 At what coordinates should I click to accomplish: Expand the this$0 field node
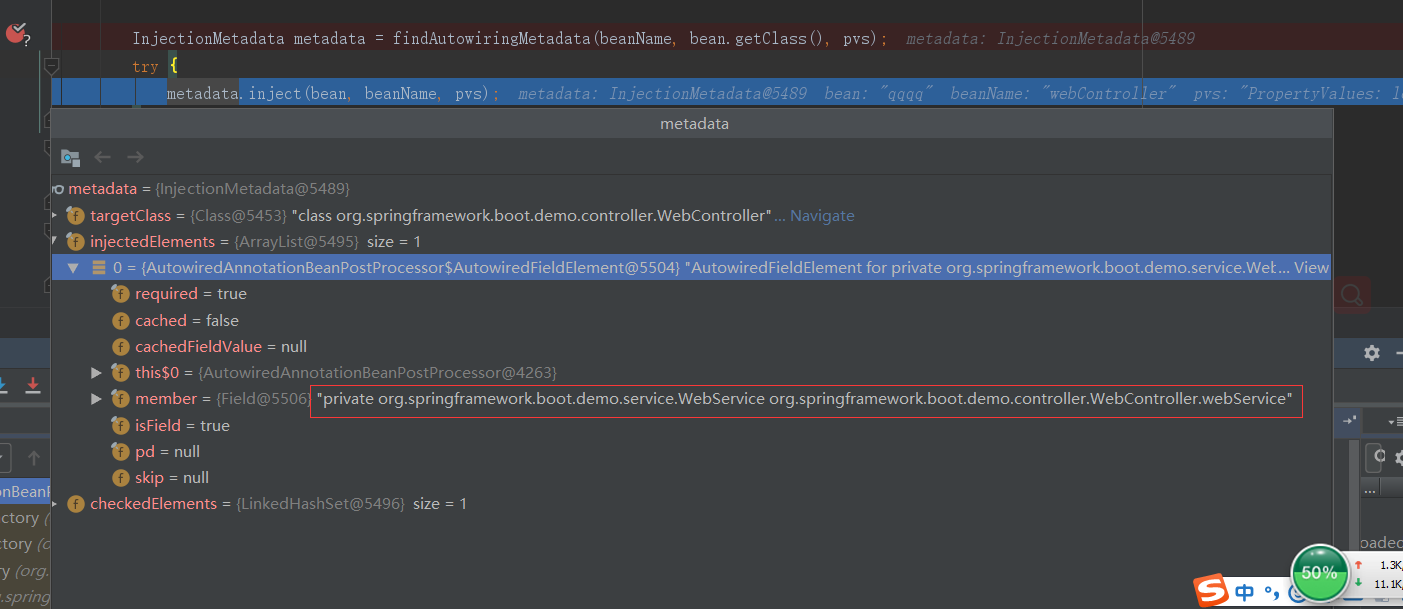click(x=97, y=372)
